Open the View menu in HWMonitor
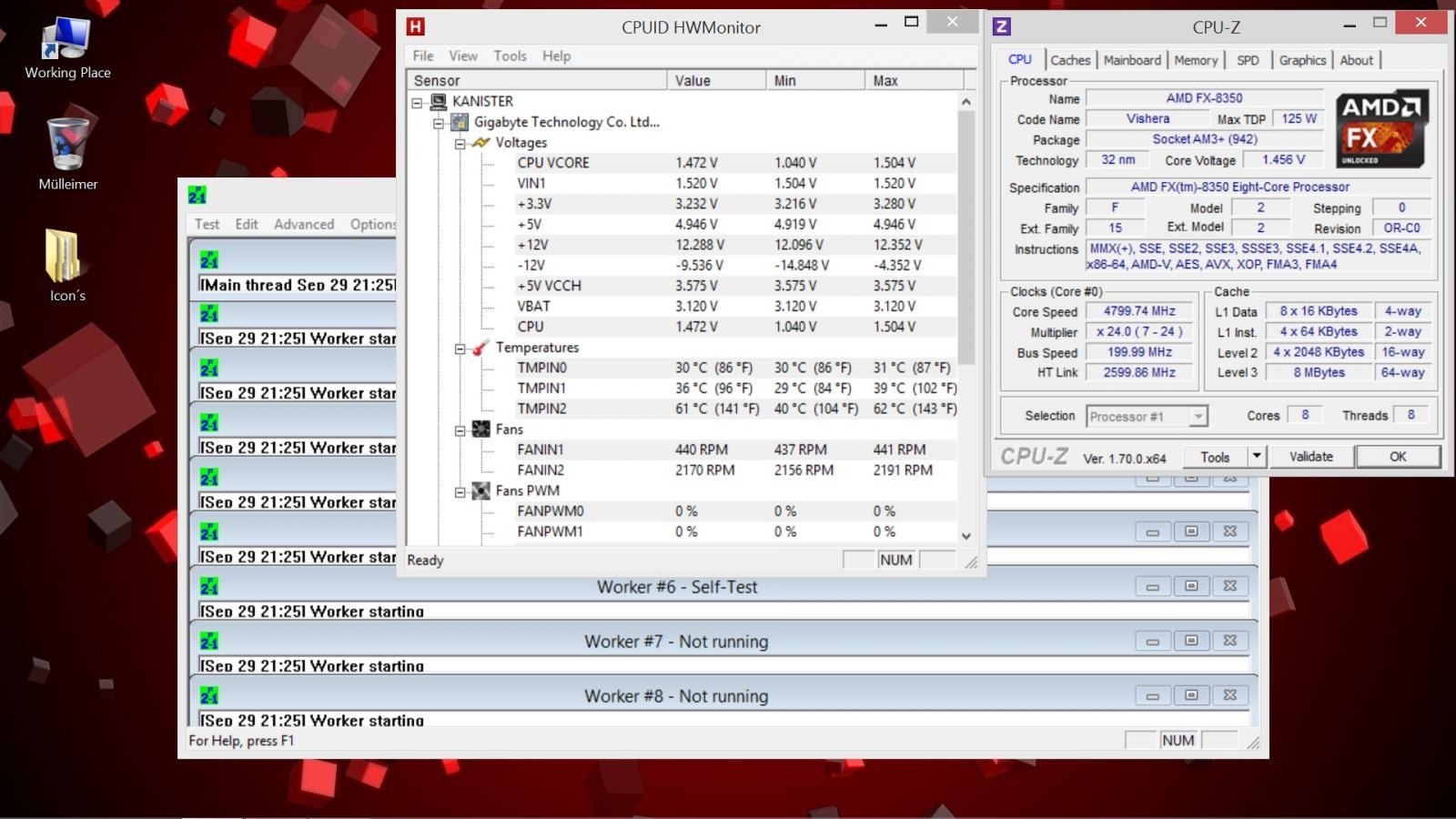The height and width of the screenshot is (819, 1456). [463, 56]
